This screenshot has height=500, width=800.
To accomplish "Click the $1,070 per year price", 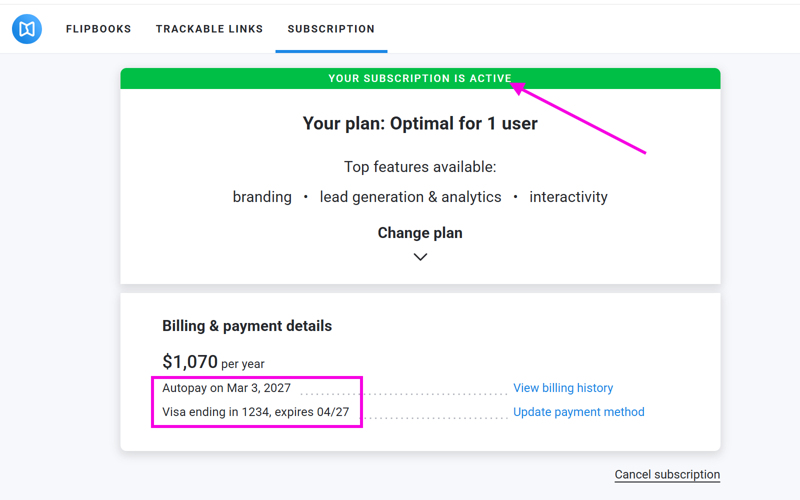I will (x=213, y=362).
